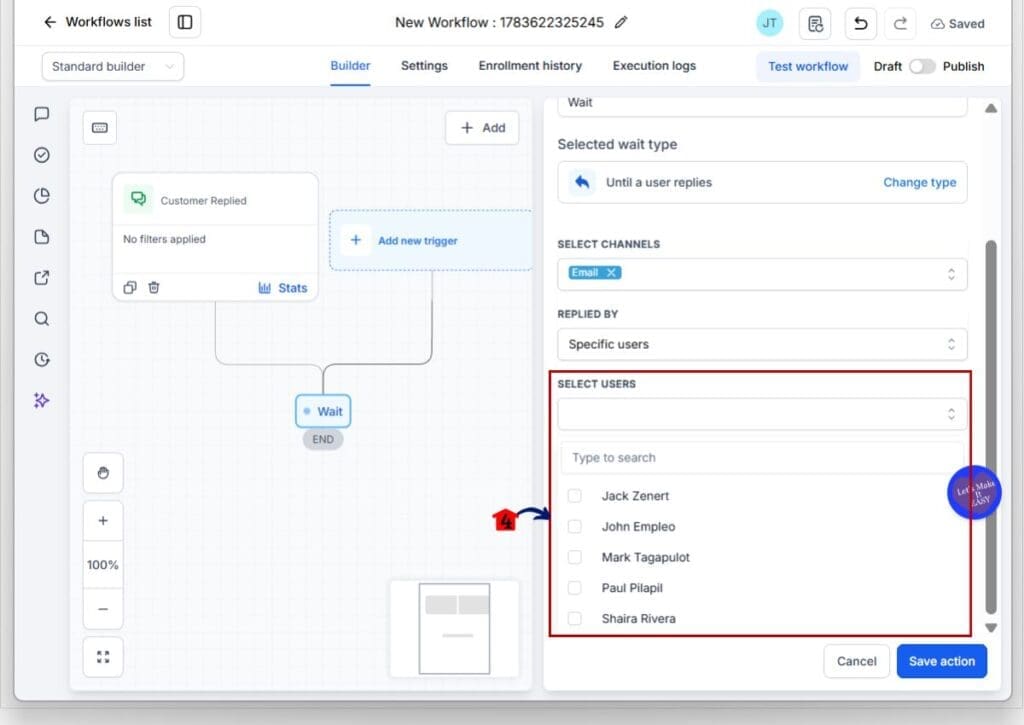This screenshot has width=1024, height=725.
Task: Click the Add button on canvas
Action: pos(483,128)
